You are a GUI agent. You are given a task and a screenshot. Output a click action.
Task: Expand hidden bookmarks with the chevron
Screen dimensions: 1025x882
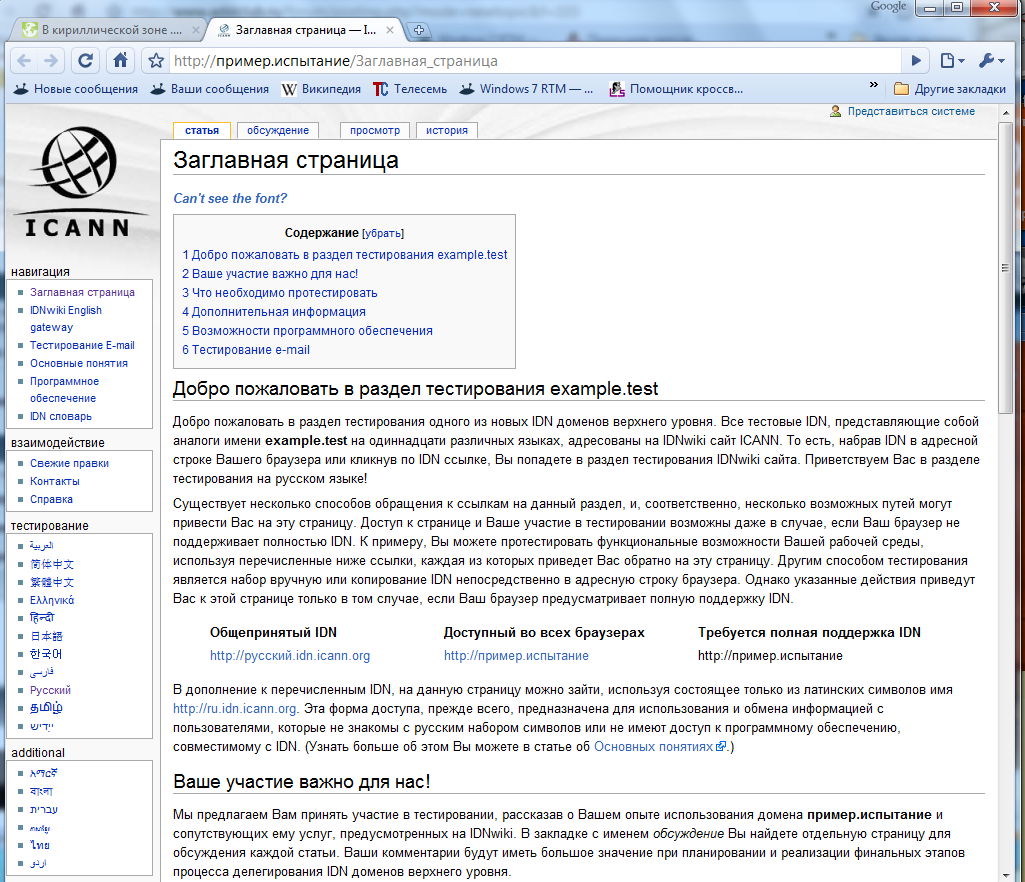click(x=873, y=85)
